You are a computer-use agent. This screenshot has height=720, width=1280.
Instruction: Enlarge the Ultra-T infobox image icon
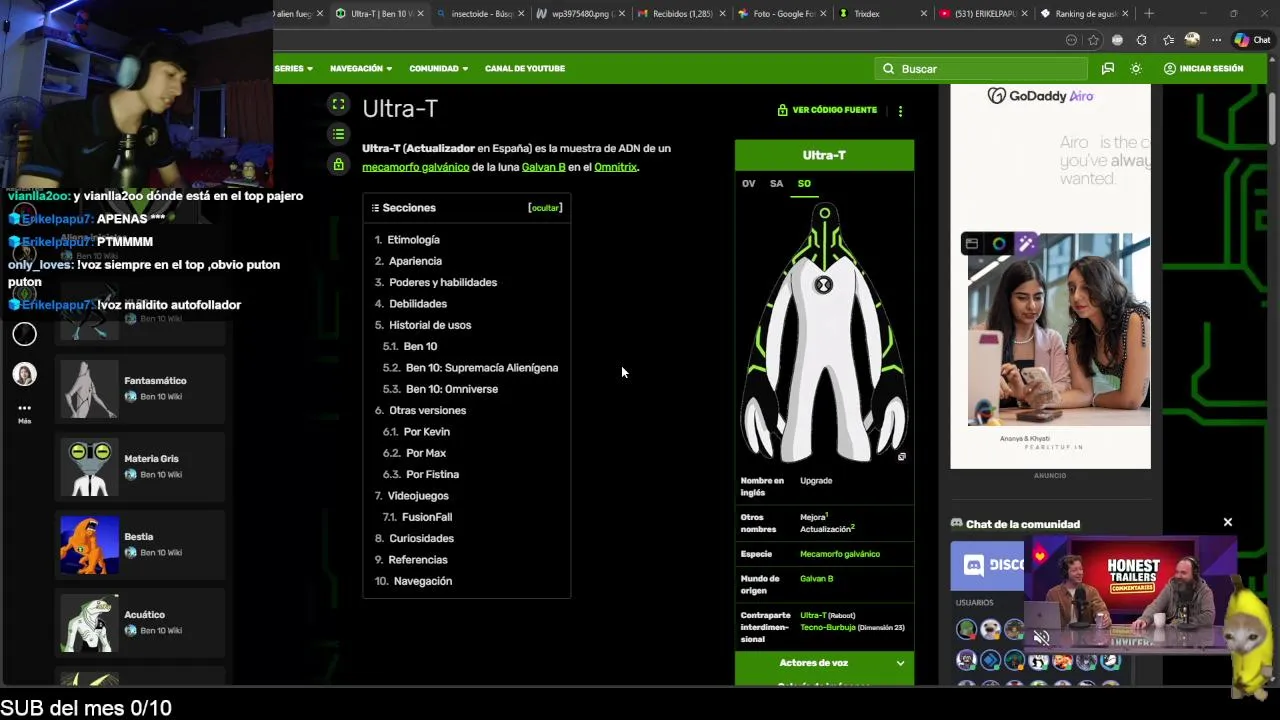pos(901,457)
